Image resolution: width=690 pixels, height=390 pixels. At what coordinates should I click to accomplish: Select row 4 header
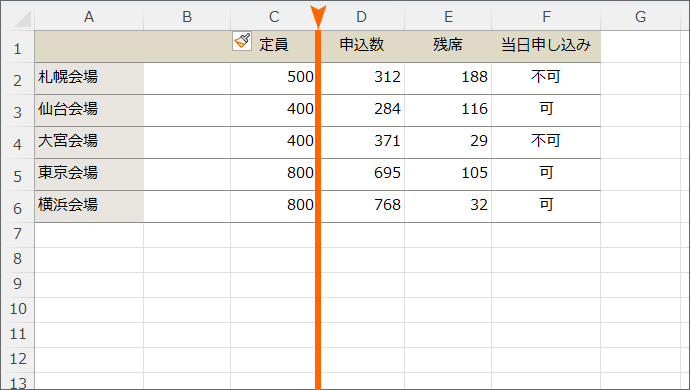coord(18,143)
